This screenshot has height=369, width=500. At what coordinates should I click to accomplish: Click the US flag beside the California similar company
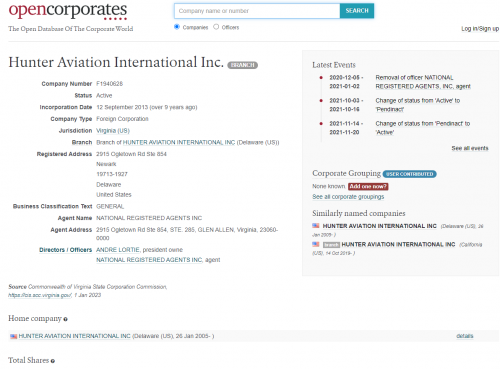(x=315, y=244)
